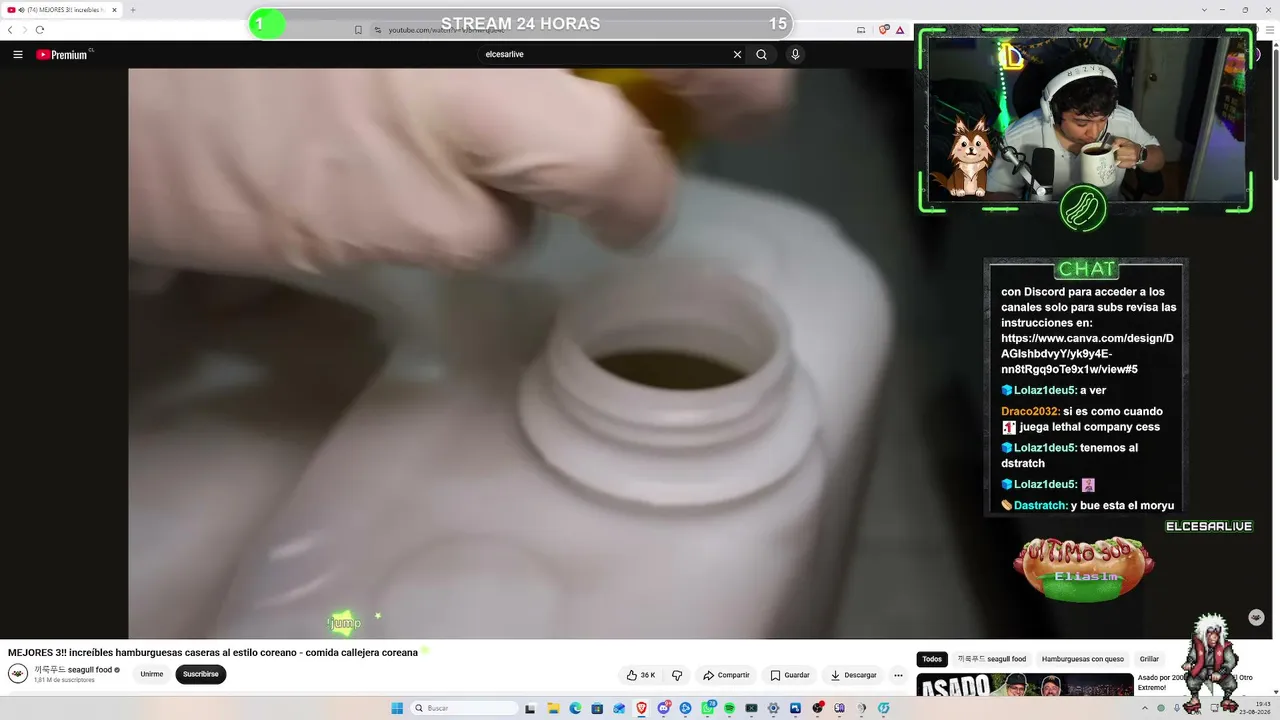Open the ASADO recommended video thumbnail
Screen dimensions: 1280x720
[1025, 685]
